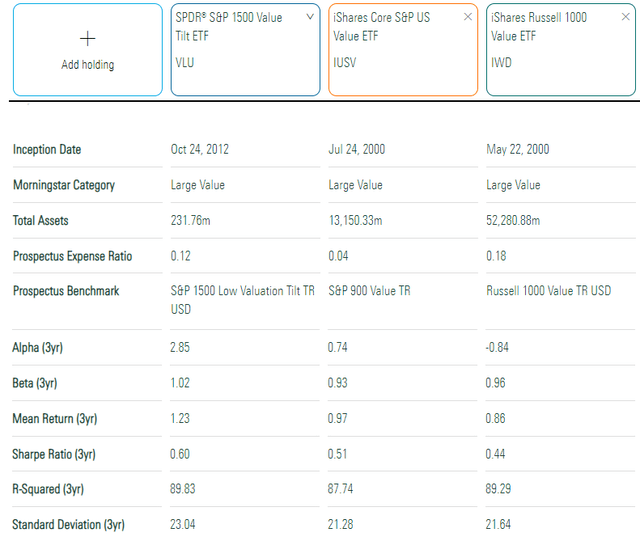Select total assets value 13,150.33m

pyautogui.click(x=356, y=220)
